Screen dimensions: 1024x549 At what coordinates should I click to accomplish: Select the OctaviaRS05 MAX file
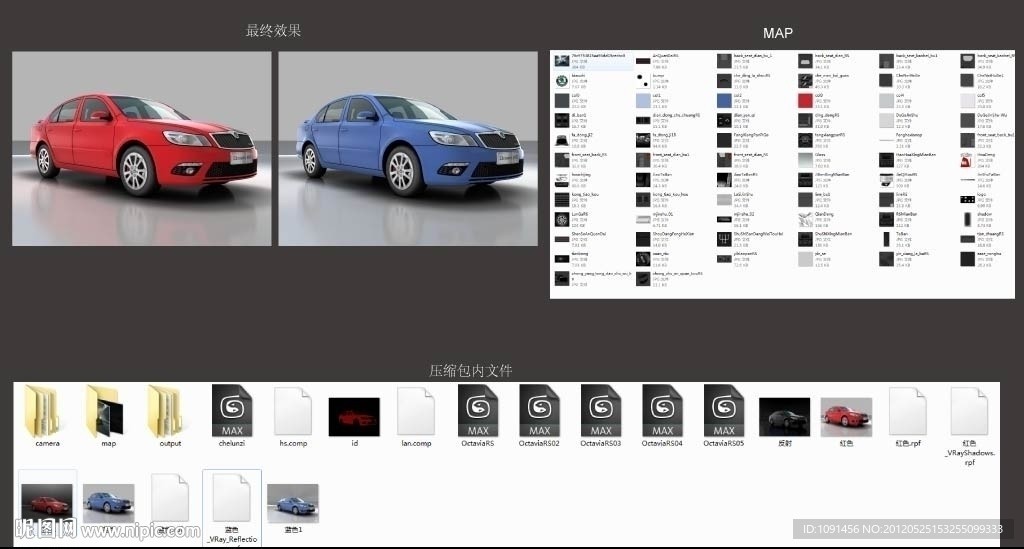(724, 412)
